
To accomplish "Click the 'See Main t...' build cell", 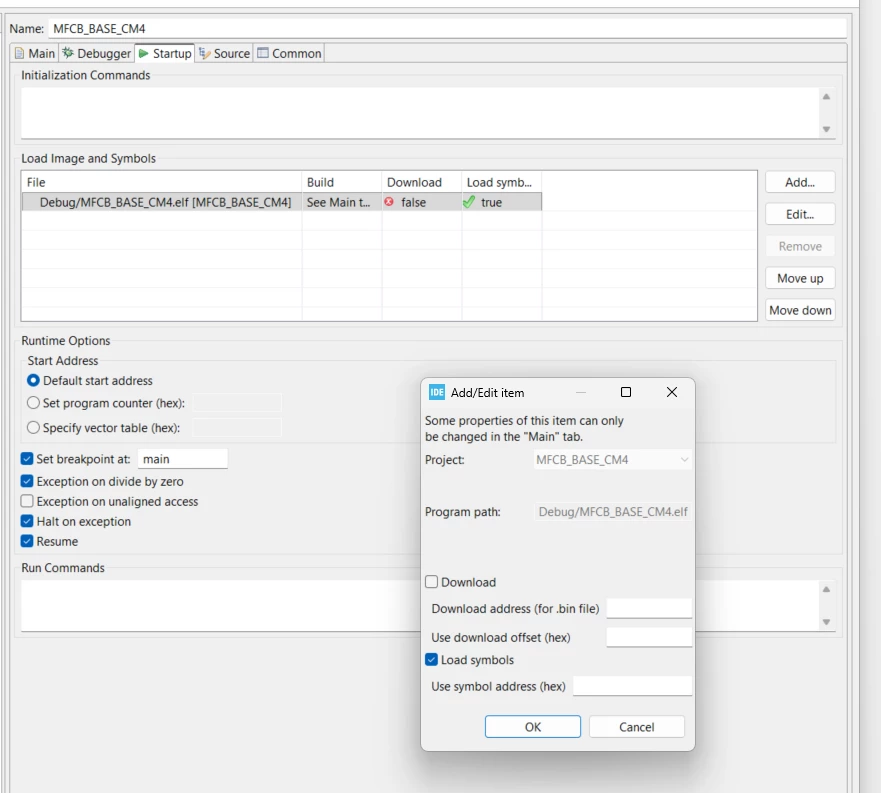I will (342, 202).
